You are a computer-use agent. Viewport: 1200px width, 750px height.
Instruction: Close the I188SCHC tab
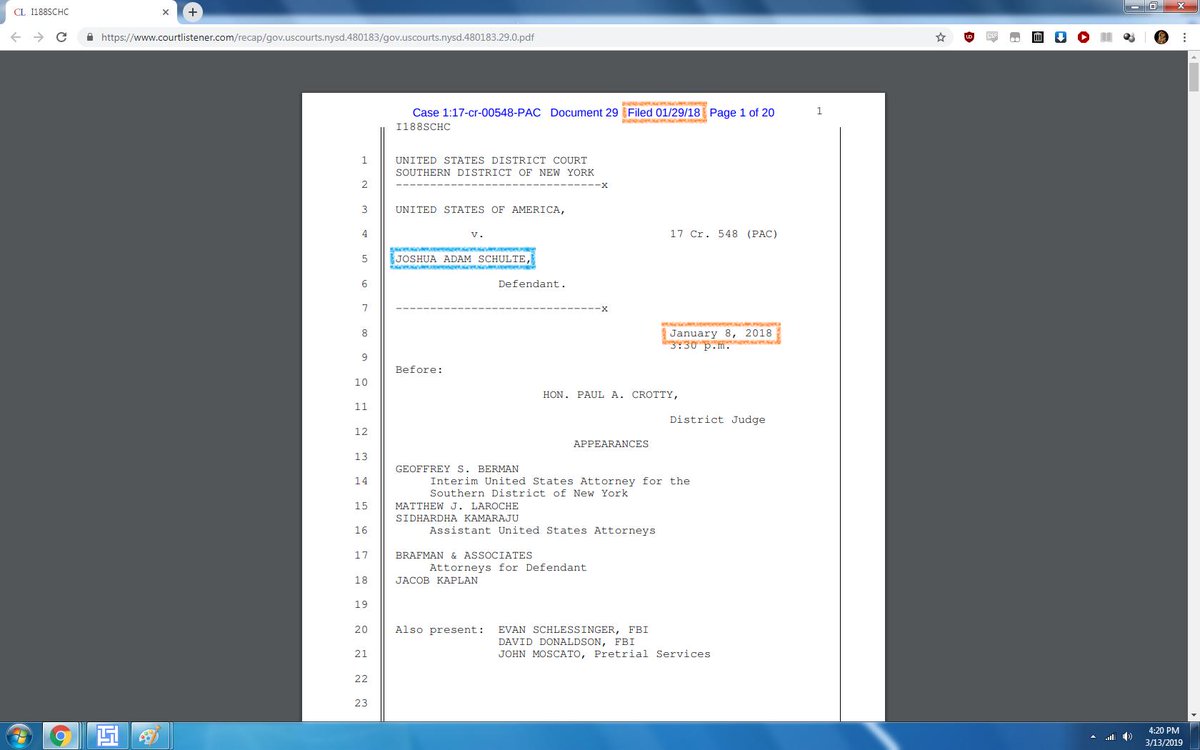pos(166,12)
